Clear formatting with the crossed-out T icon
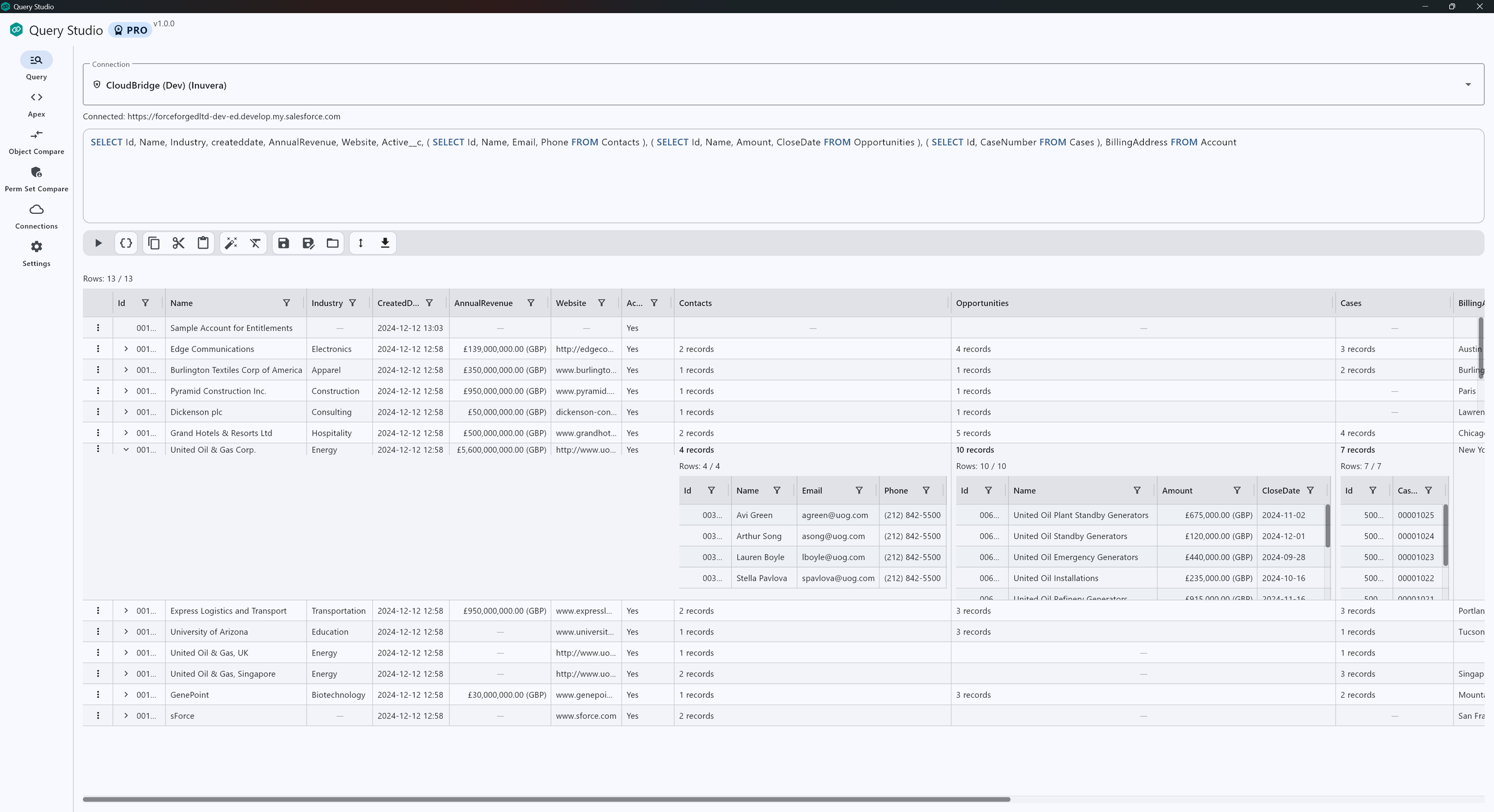 [255, 243]
